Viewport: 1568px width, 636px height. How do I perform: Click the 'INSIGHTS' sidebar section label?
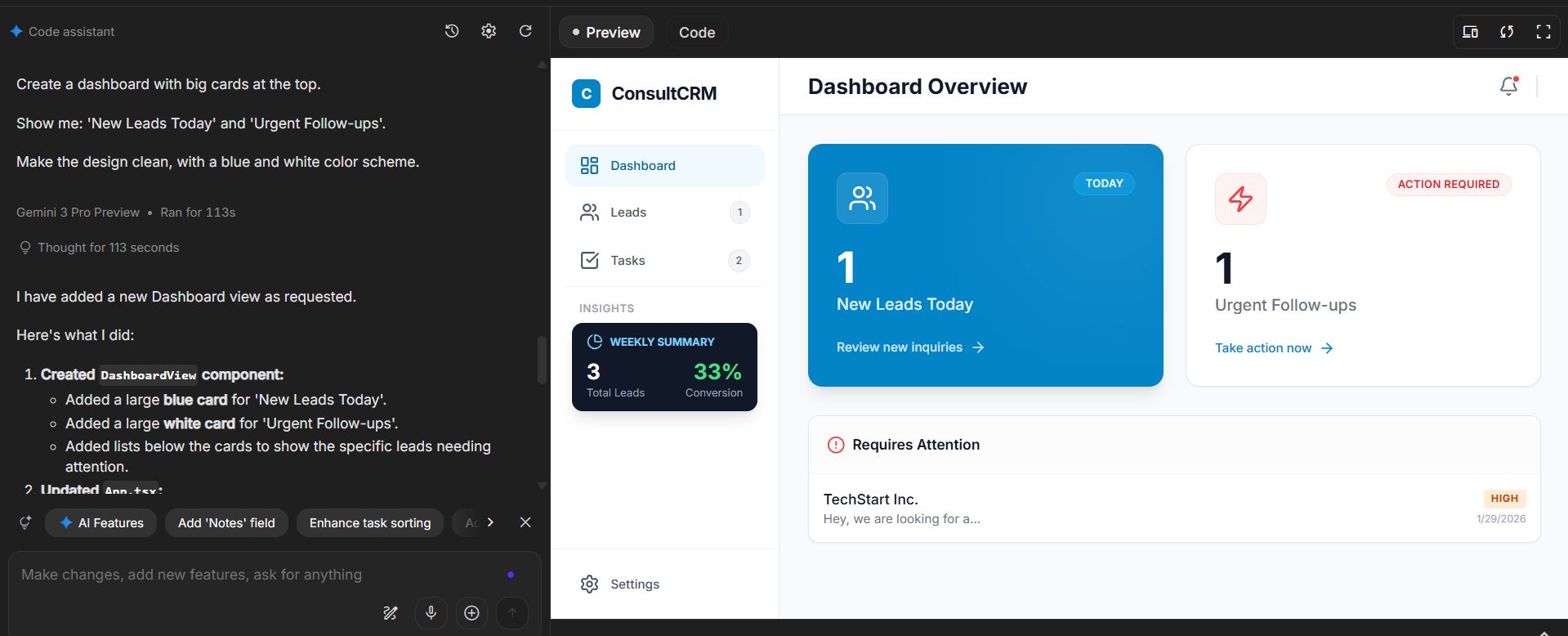pos(606,308)
